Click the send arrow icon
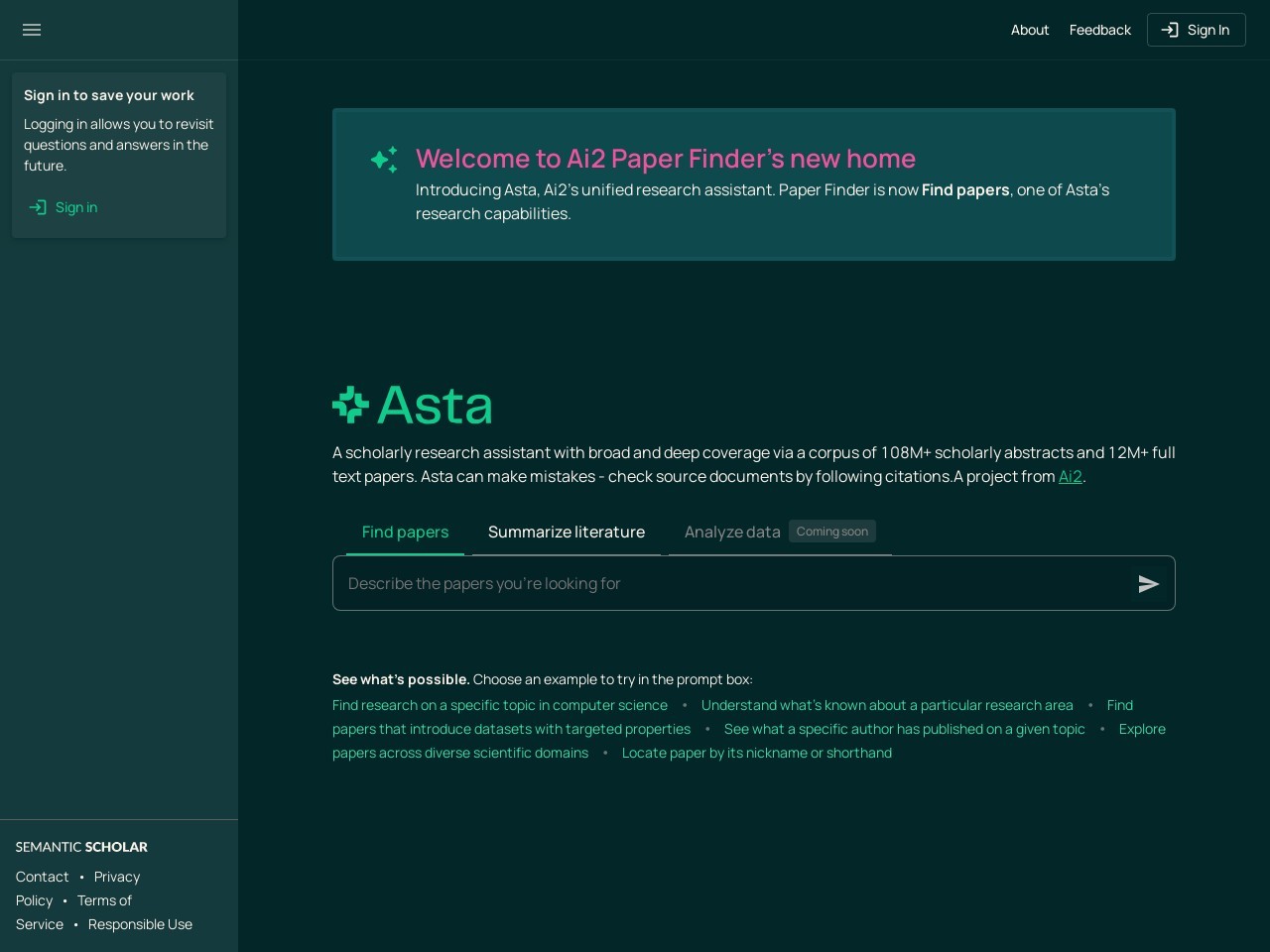Image resolution: width=1270 pixels, height=952 pixels. (x=1148, y=584)
